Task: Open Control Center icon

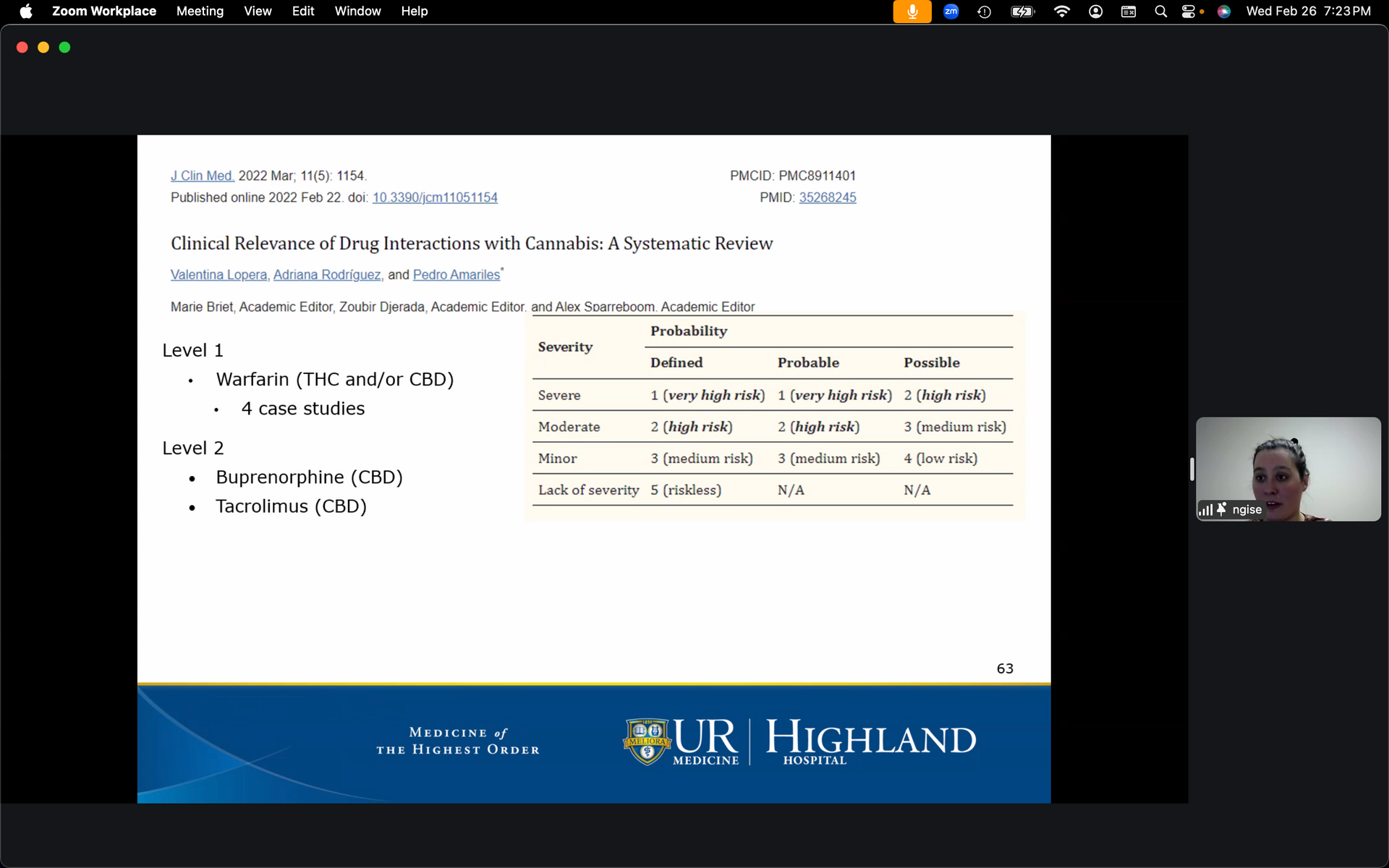Action: click(1189, 12)
